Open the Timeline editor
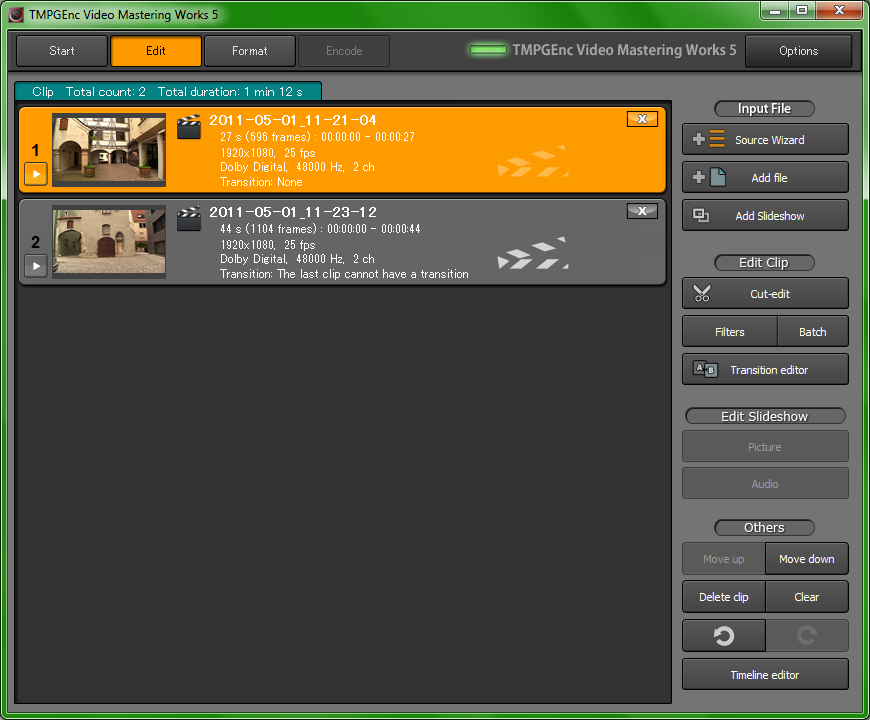This screenshot has height=720, width=870. [x=765, y=675]
